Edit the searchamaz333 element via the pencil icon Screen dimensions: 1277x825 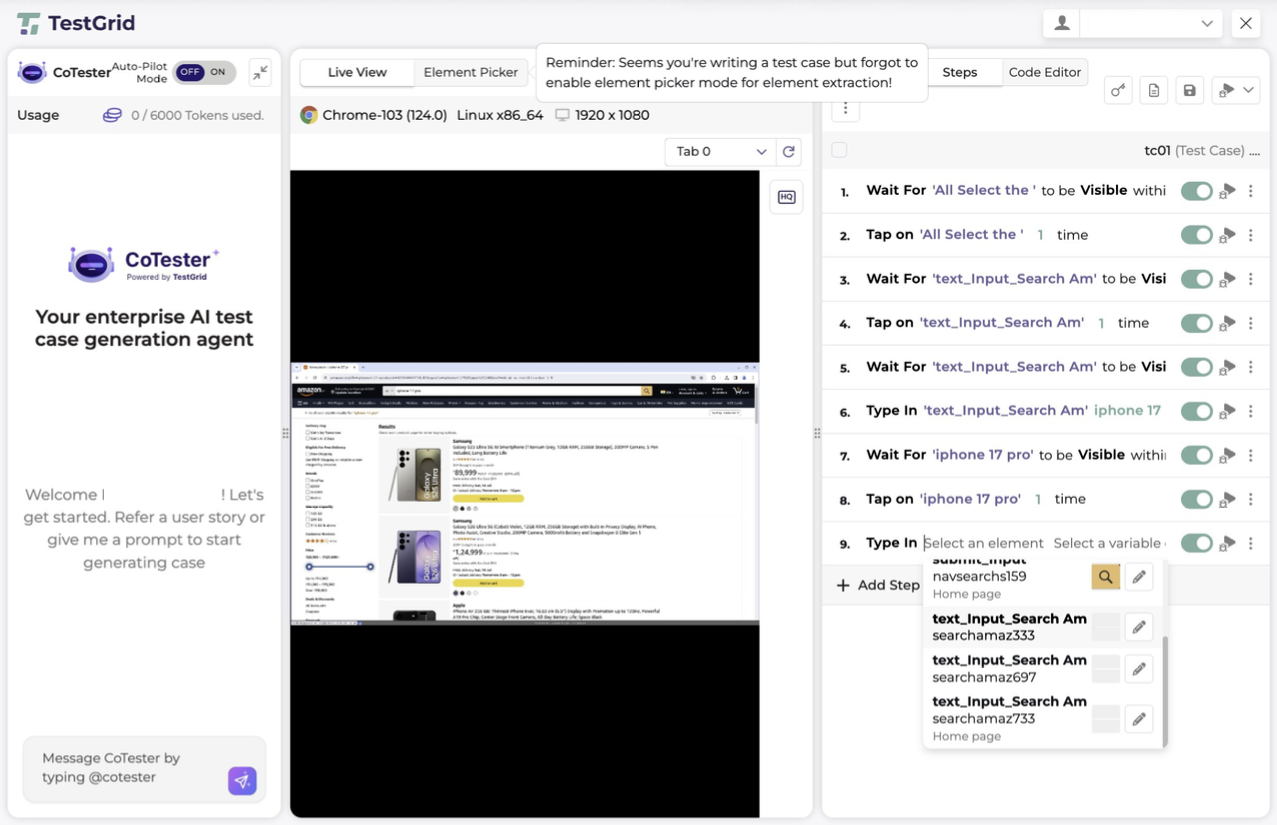click(1139, 627)
